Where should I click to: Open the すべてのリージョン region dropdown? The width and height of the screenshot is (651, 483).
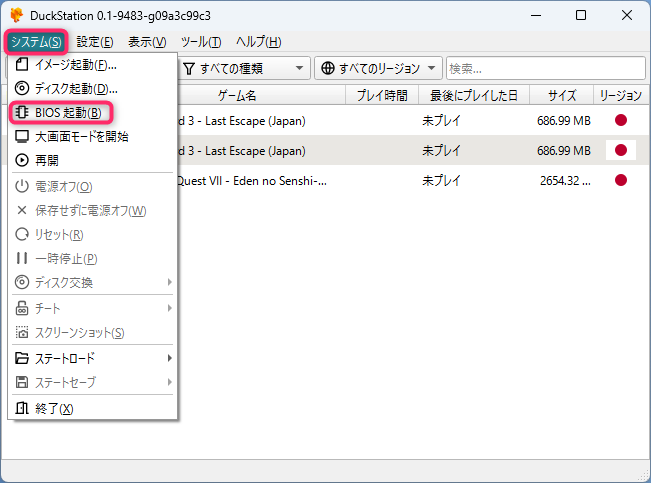378,68
